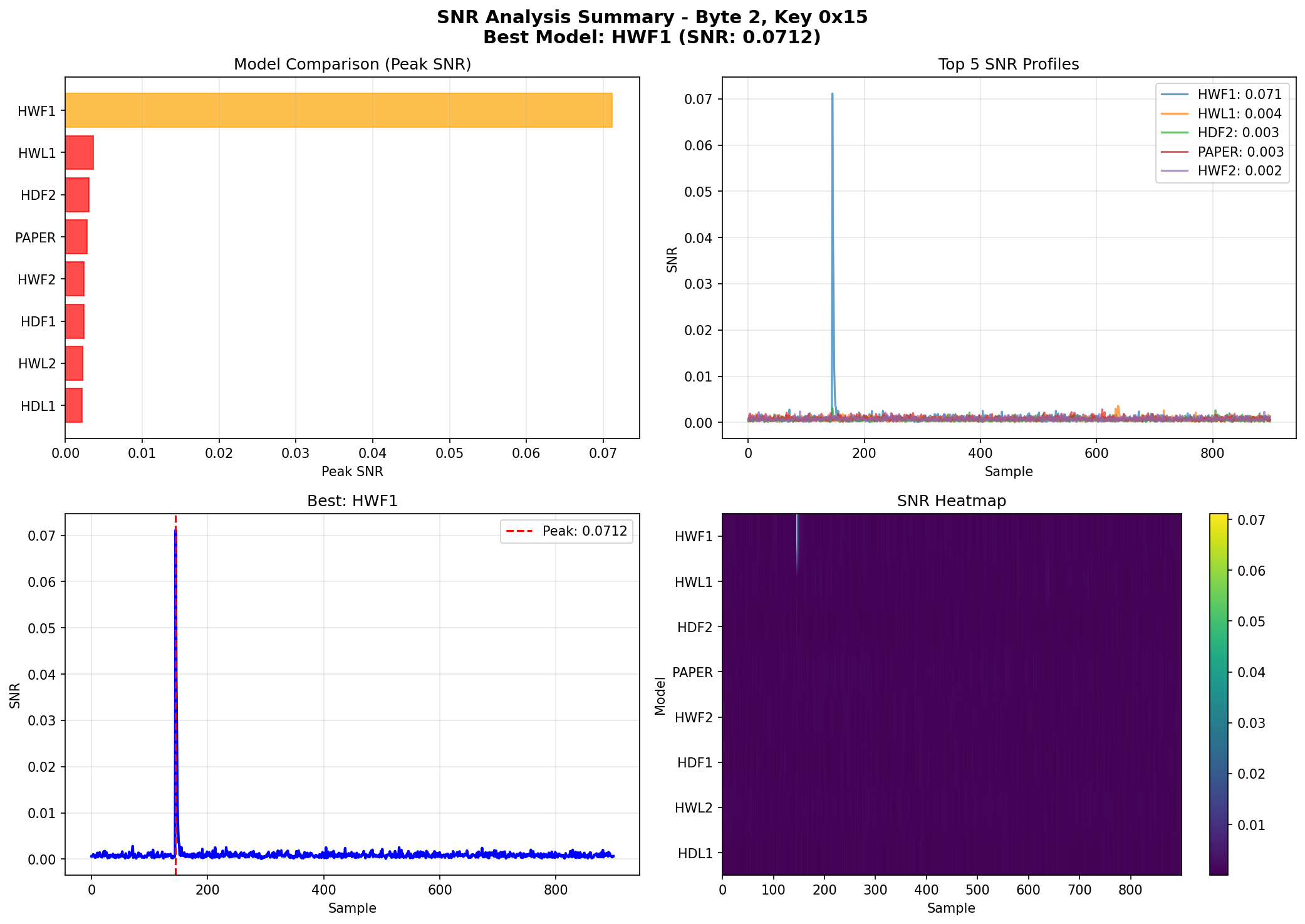Click the PAPER bar in model comparison

[76, 237]
